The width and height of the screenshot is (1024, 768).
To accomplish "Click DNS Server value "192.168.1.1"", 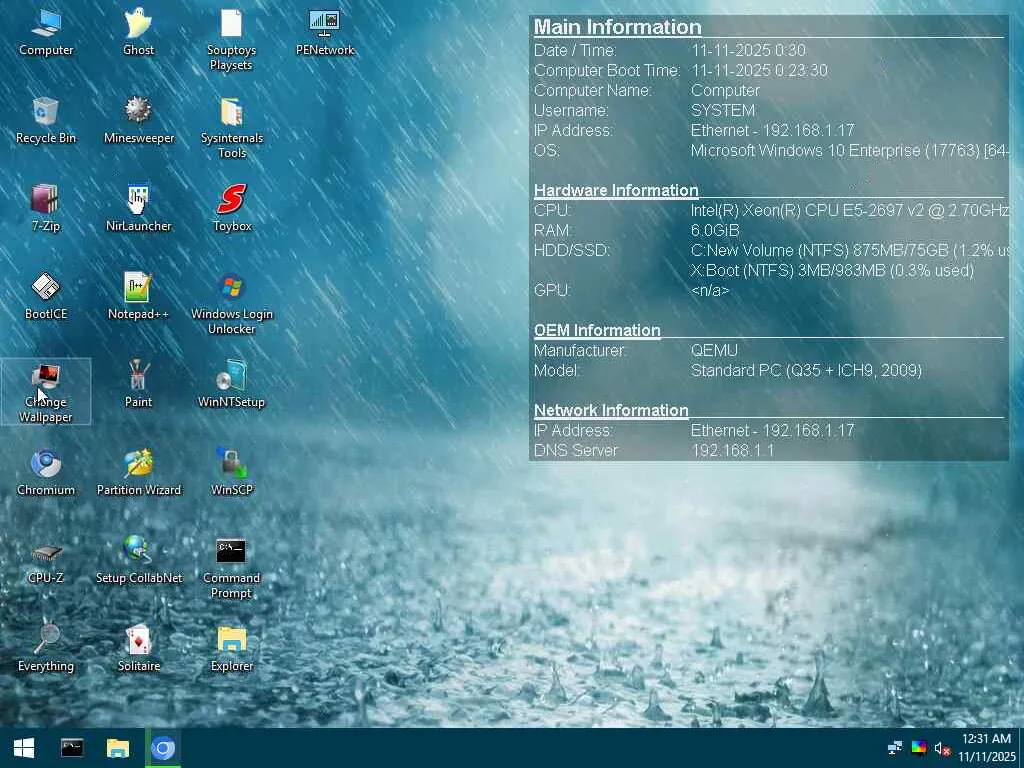I will (x=732, y=451).
